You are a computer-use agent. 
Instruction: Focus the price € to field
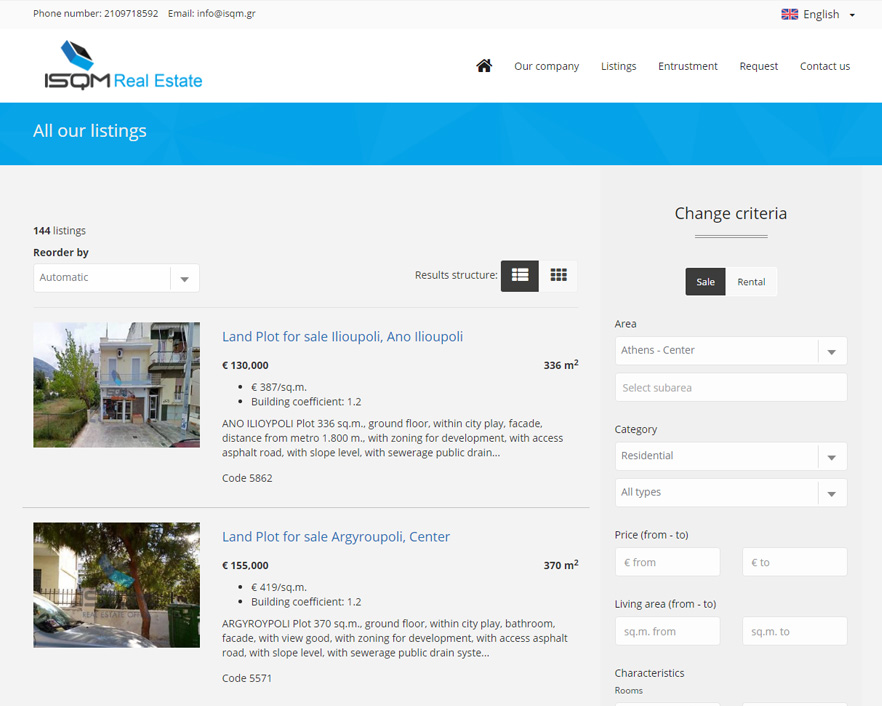click(794, 562)
